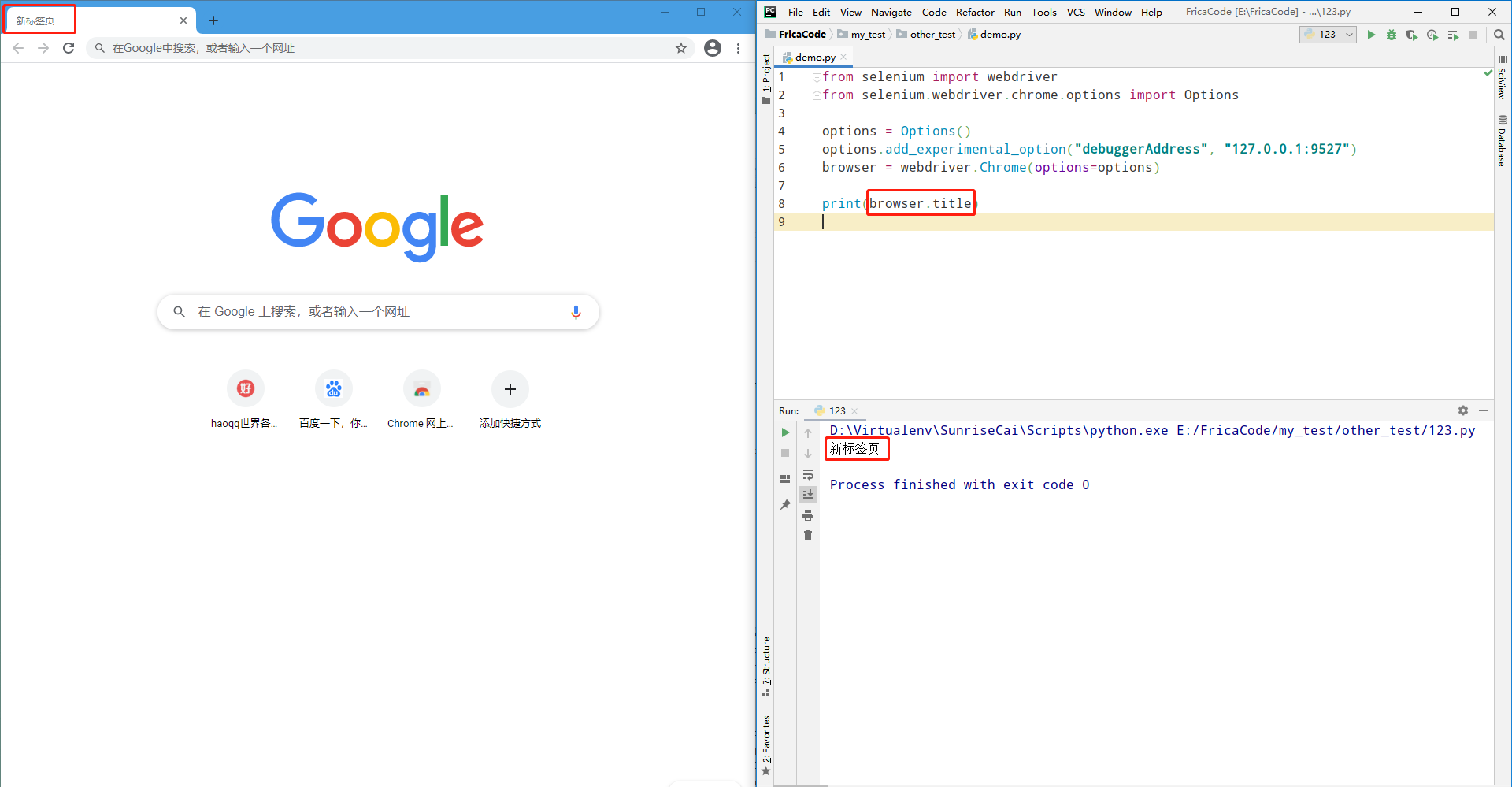Toggle scroll to end in console
This screenshot has height=787, width=1512.
coord(808,494)
